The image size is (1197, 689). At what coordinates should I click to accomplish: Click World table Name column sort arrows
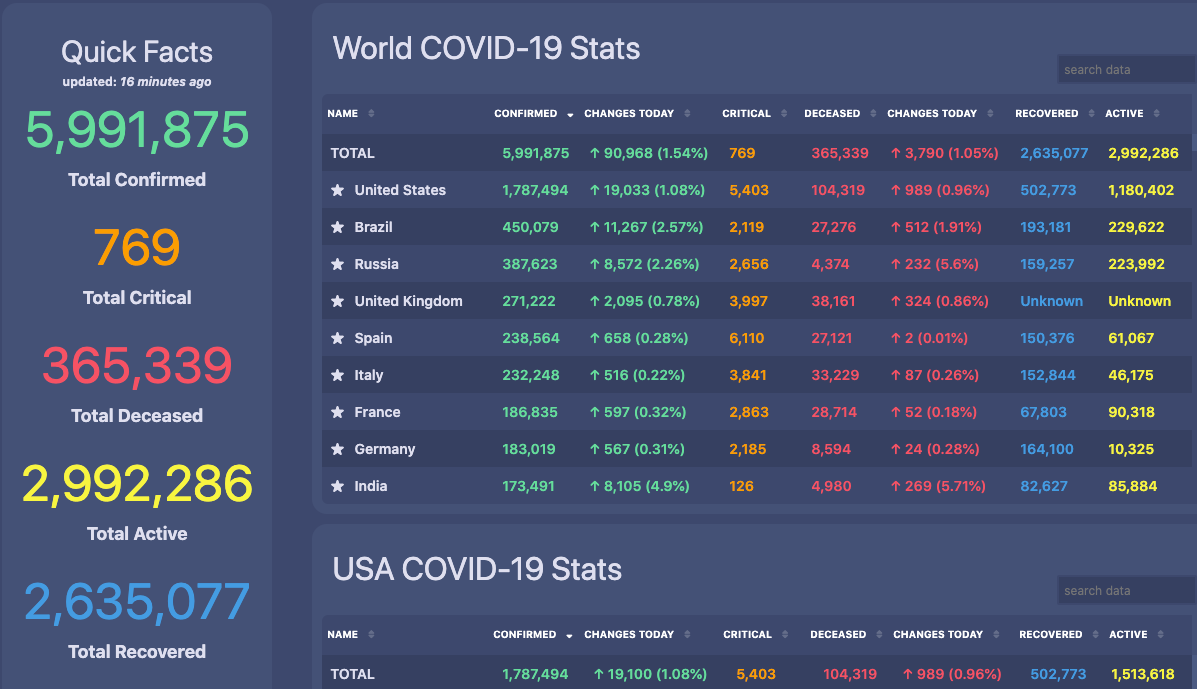(371, 114)
